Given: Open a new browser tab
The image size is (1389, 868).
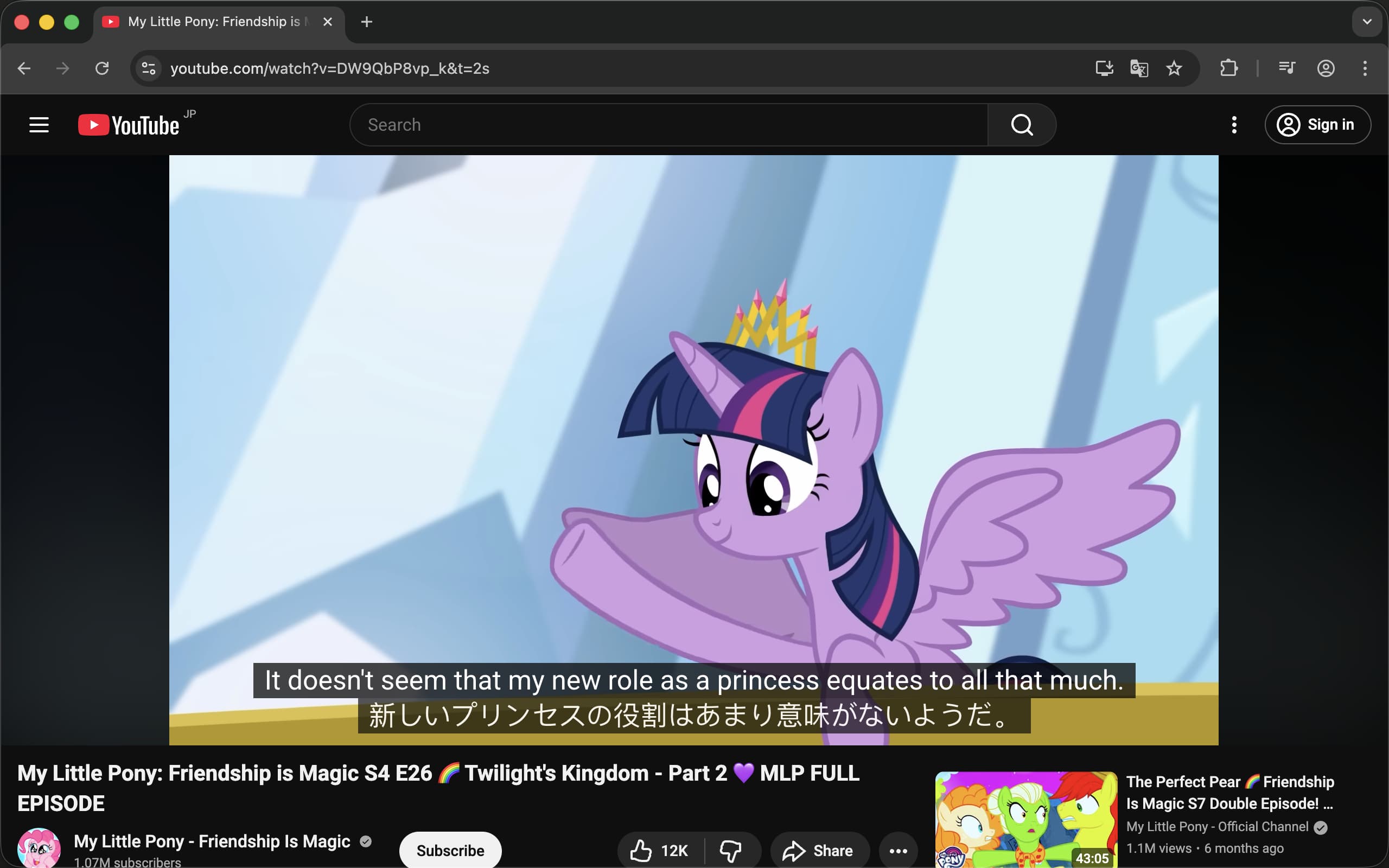Looking at the screenshot, I should 367,22.
